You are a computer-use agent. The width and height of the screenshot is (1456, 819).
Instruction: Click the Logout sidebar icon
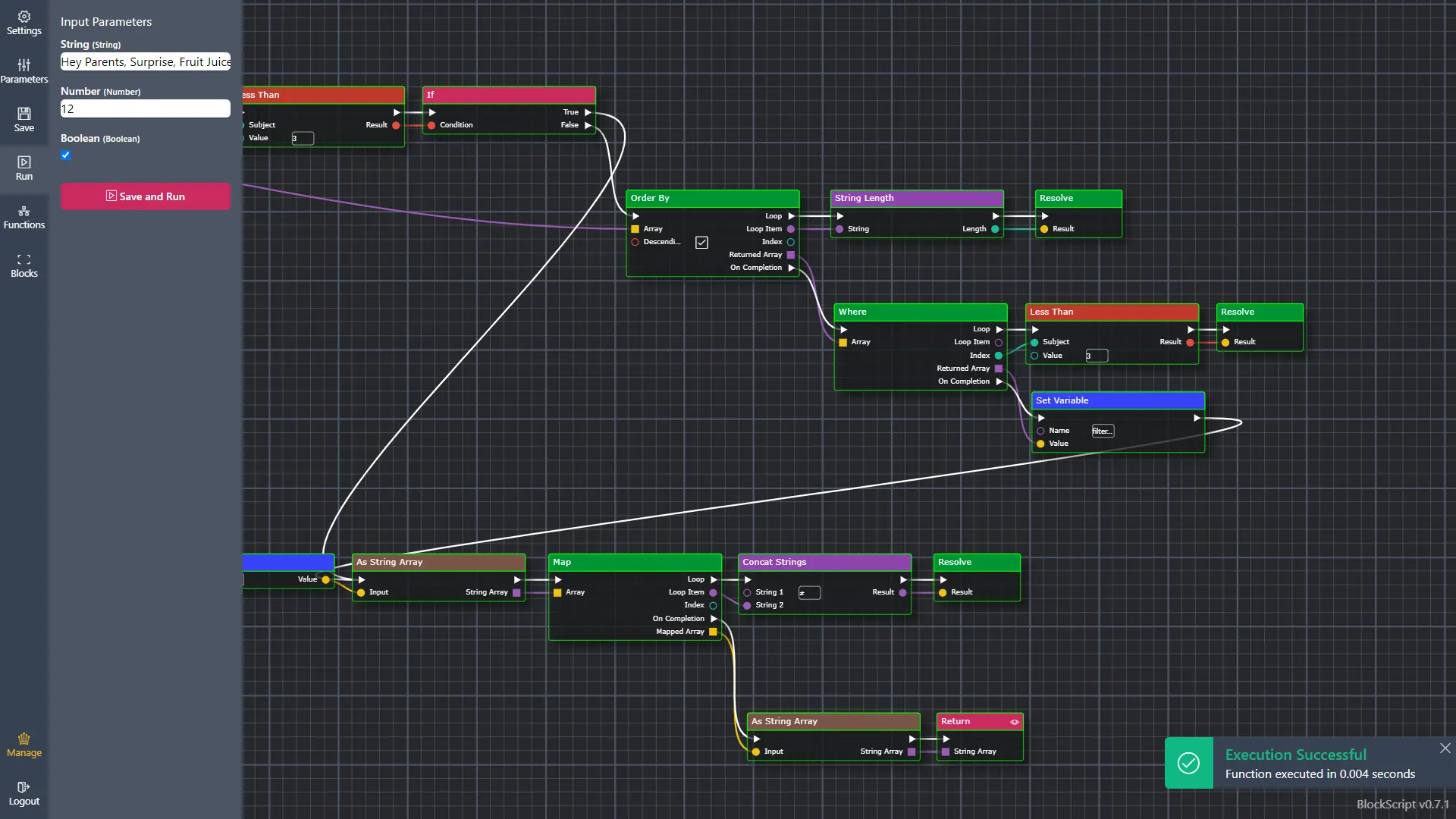(24, 787)
